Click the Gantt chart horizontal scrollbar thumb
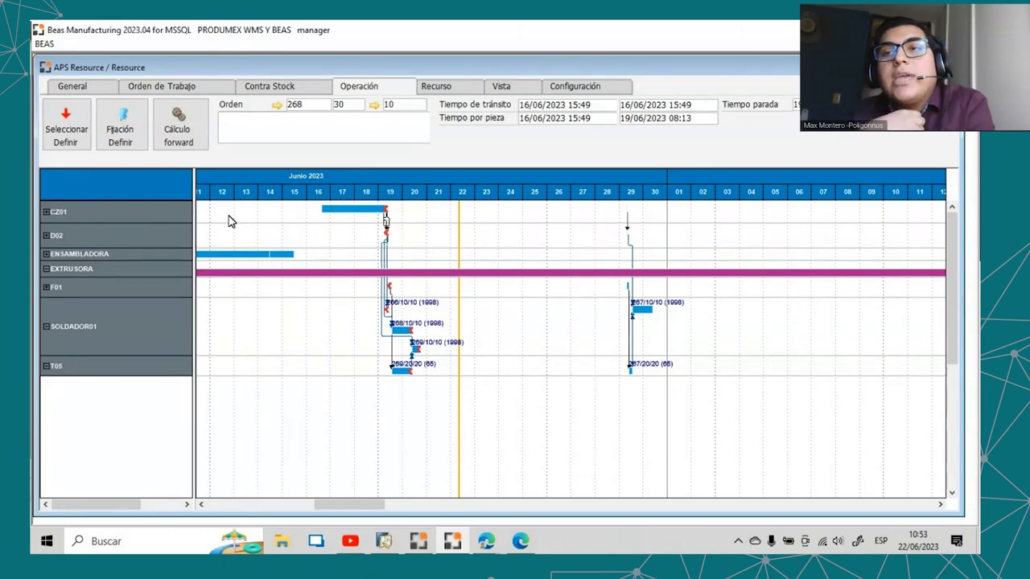1030x579 pixels. click(349, 505)
